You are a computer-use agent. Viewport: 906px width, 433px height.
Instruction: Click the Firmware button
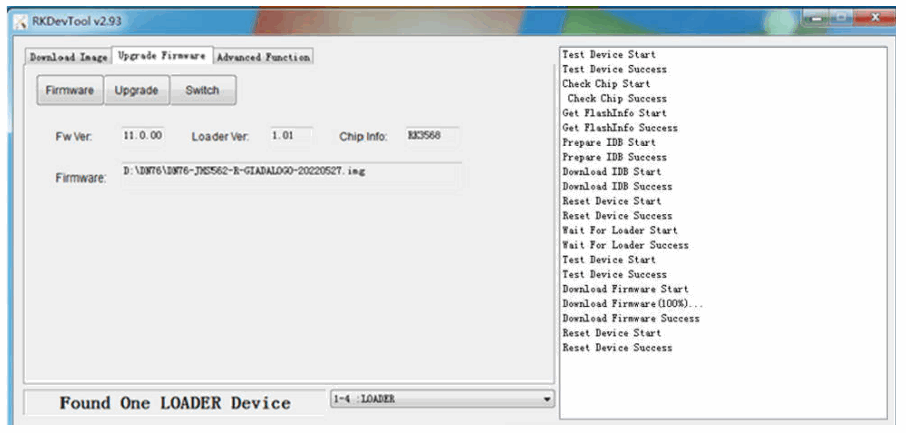70,90
